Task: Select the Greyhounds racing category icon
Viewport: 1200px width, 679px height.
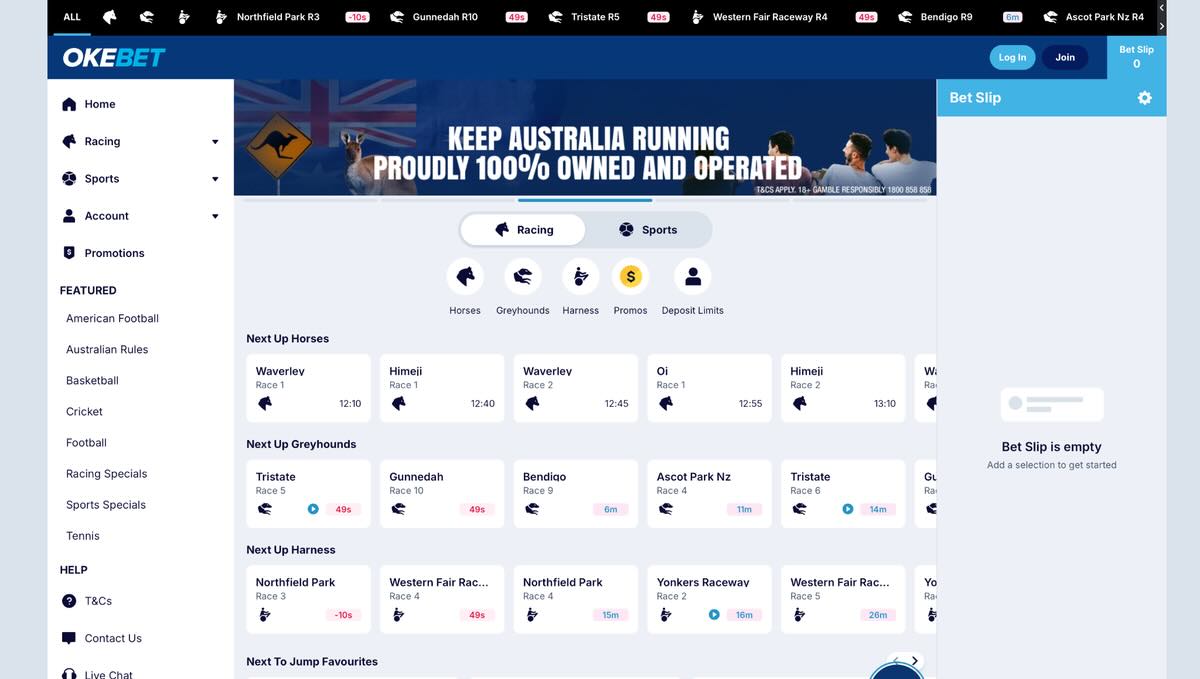Action: (x=522, y=276)
